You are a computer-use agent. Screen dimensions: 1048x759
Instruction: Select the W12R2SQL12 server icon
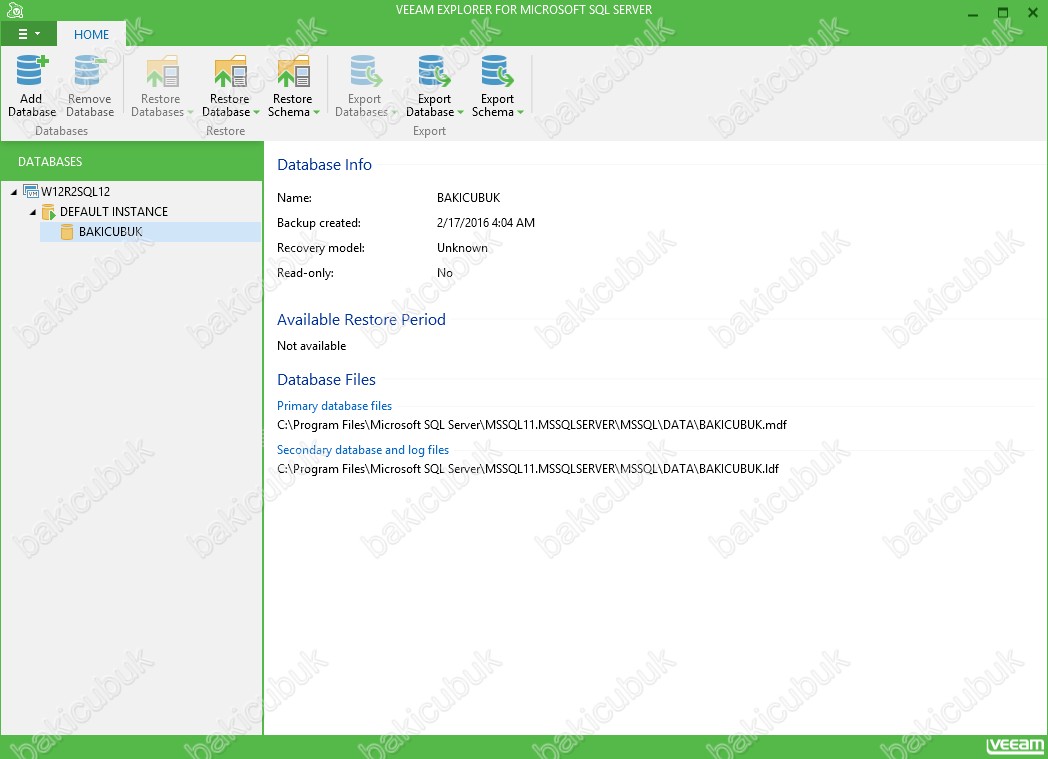click(x=31, y=191)
